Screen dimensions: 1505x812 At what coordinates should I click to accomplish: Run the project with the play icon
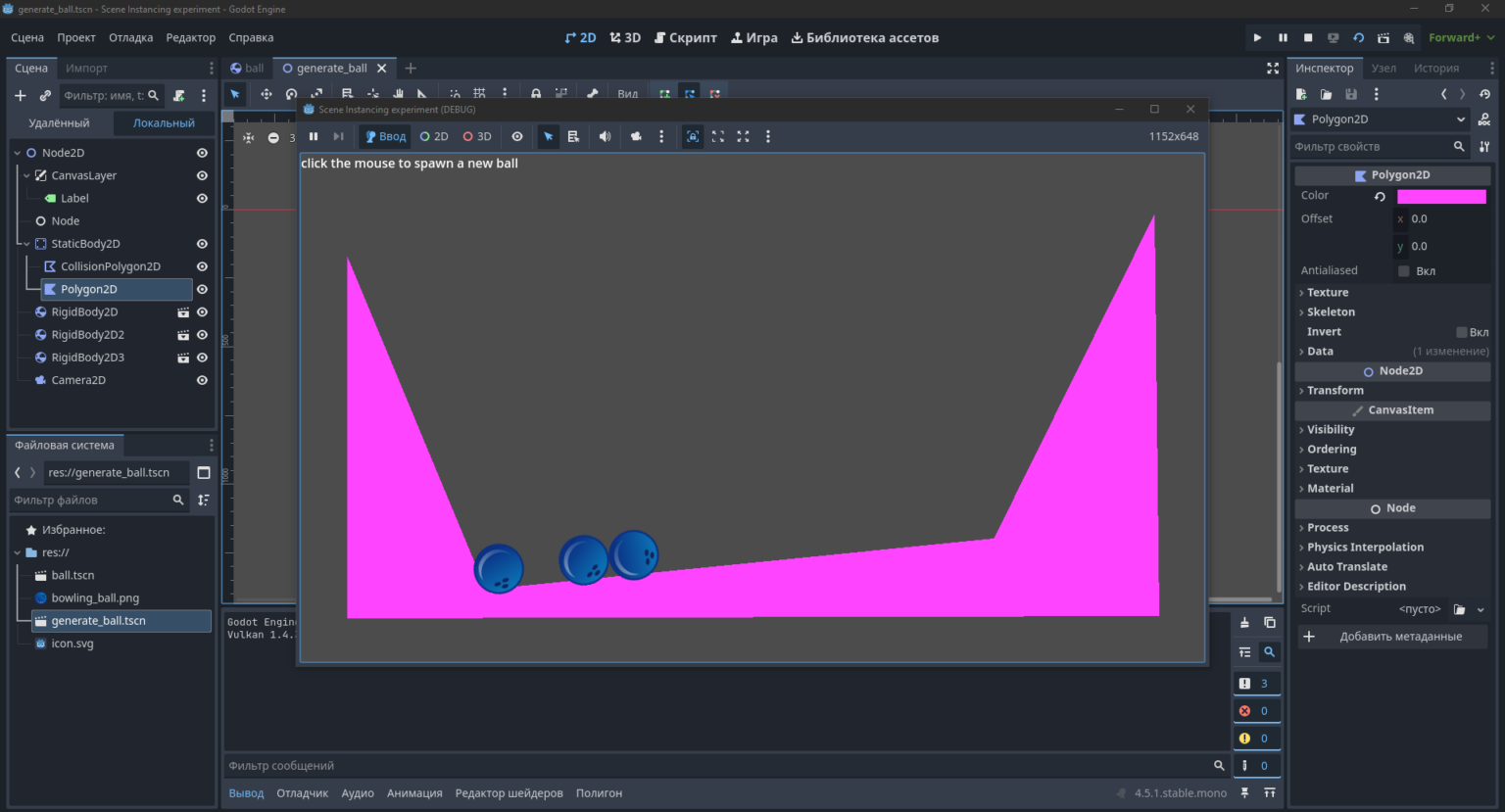coord(1257,37)
